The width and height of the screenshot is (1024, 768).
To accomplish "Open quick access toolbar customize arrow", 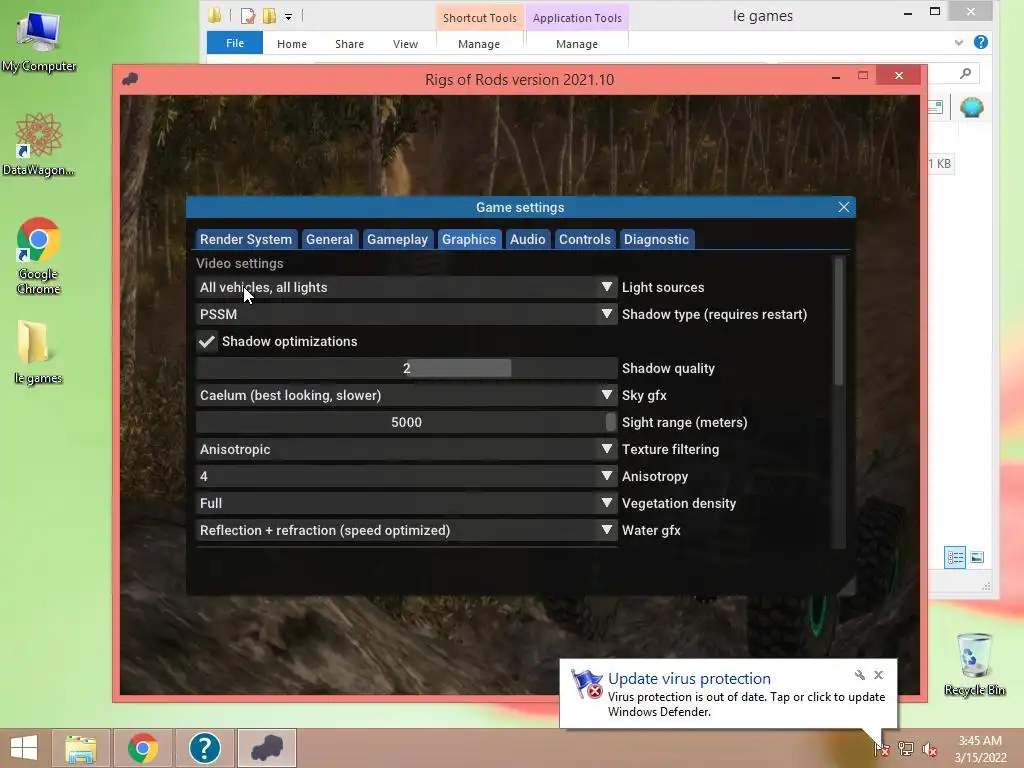I will coord(288,16).
